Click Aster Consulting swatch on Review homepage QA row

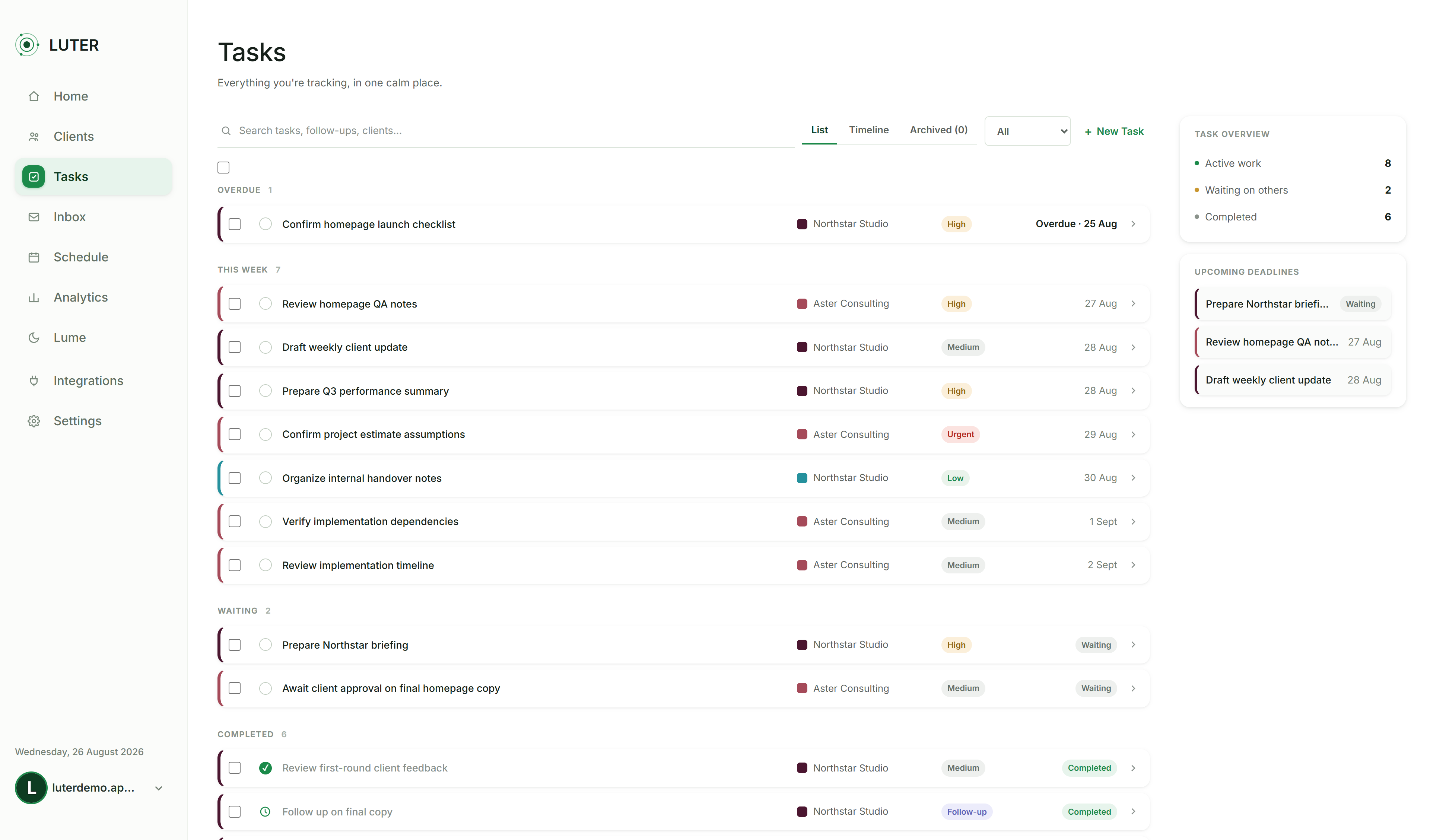click(x=801, y=304)
